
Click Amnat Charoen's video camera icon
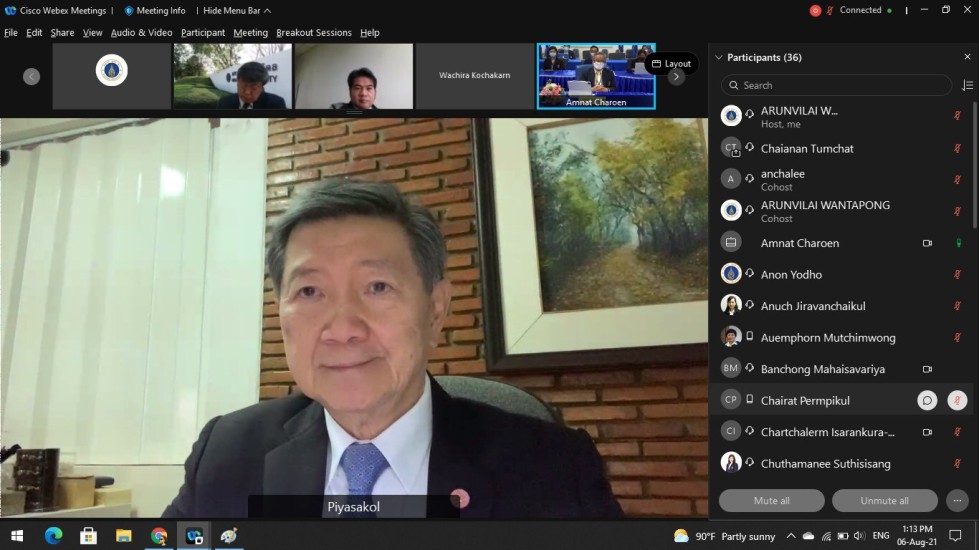pos(927,243)
